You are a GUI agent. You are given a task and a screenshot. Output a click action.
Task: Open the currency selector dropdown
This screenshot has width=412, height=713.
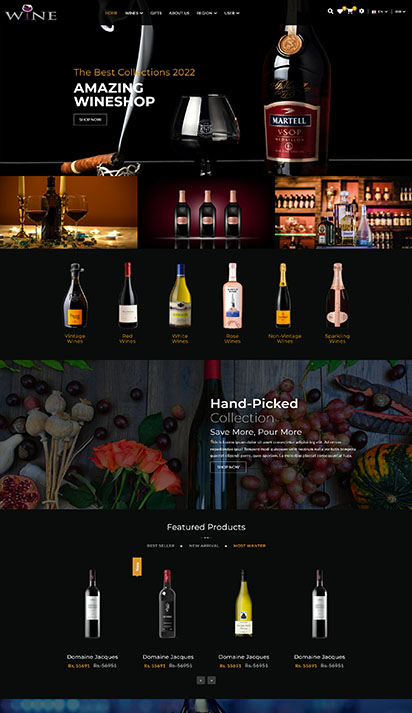tap(400, 12)
